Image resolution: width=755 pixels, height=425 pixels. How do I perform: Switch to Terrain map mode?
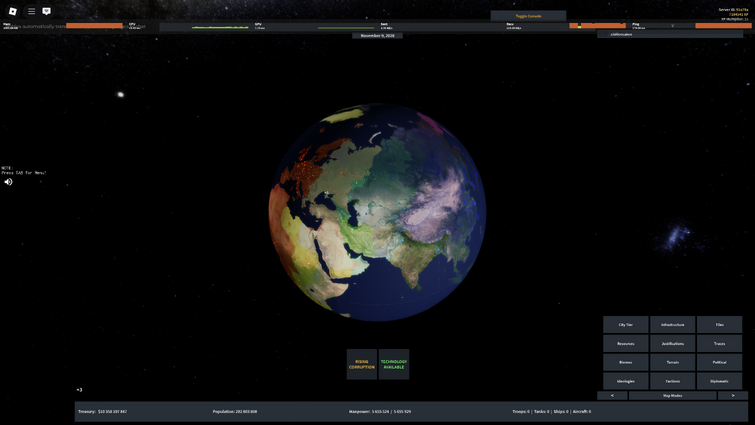[x=673, y=362]
